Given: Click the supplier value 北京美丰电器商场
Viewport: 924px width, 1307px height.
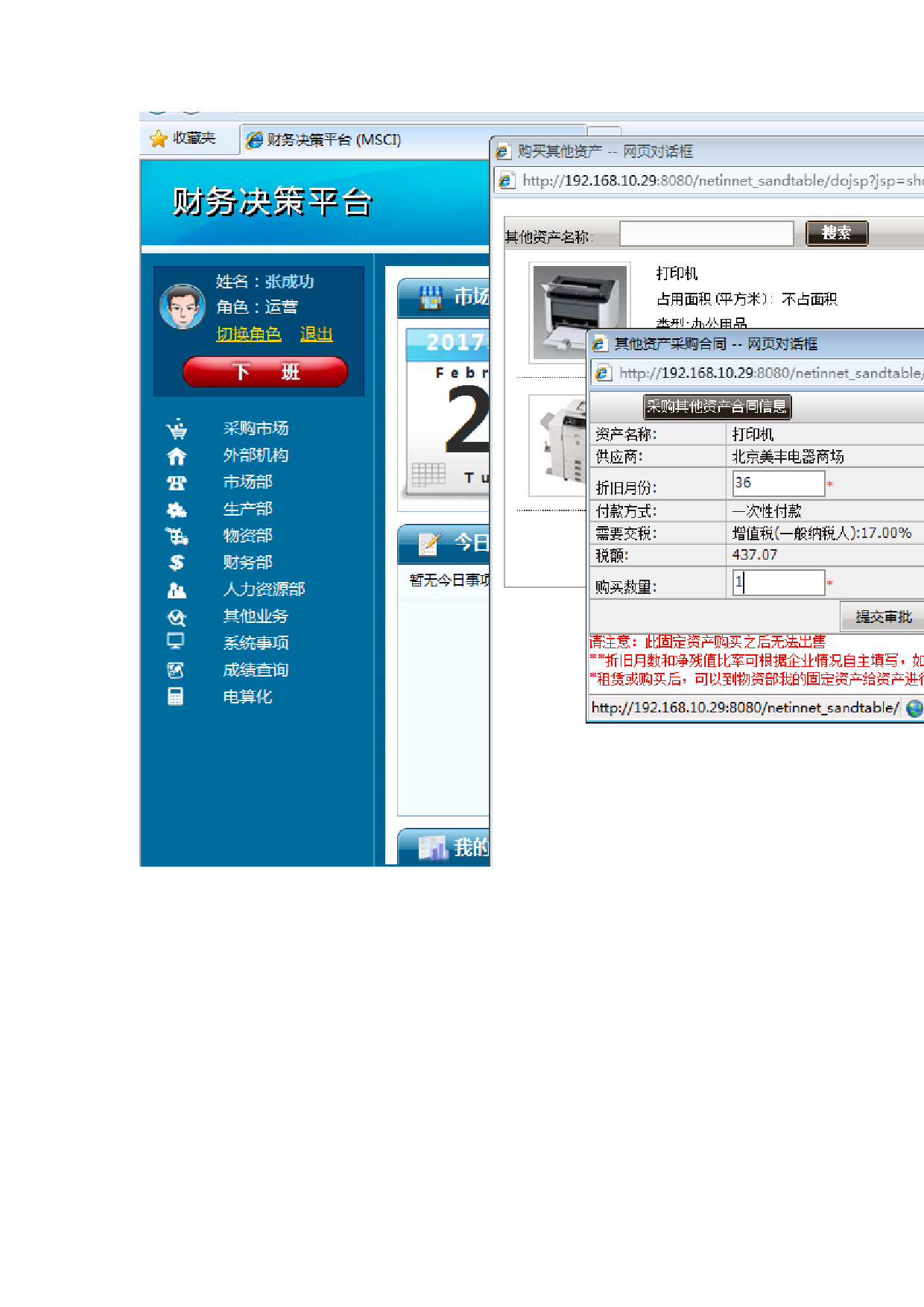Looking at the screenshot, I should click(x=788, y=456).
